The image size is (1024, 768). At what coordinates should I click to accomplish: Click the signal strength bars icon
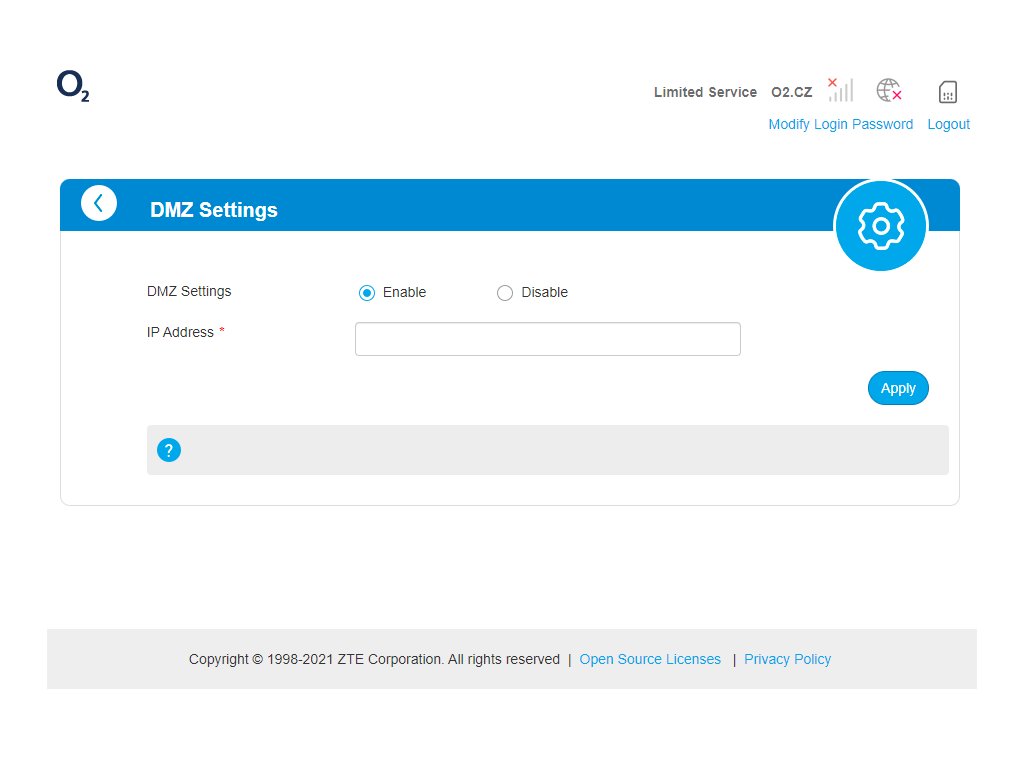click(840, 90)
